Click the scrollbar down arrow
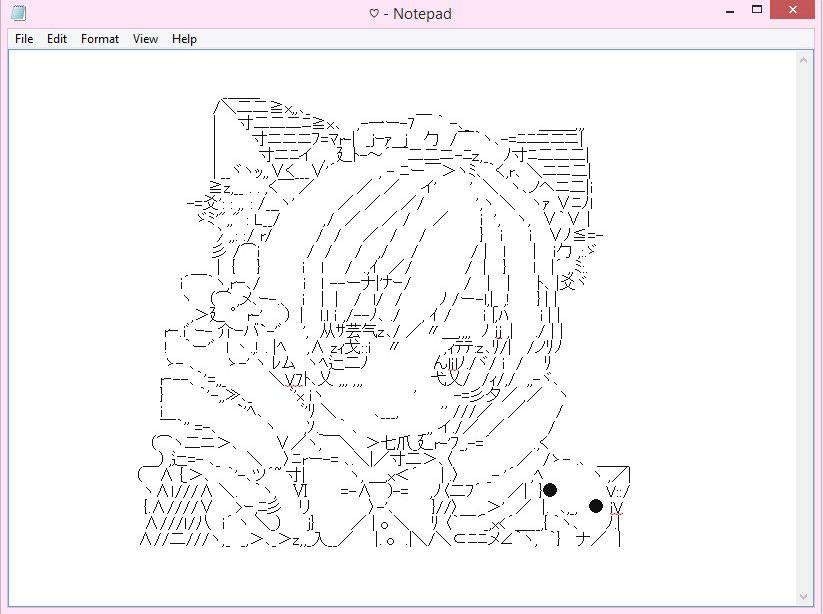823x614 pixels. point(804,597)
